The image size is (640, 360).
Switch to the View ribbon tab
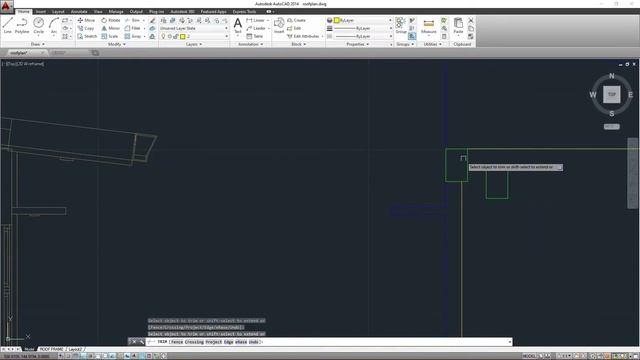pyautogui.click(x=98, y=11)
